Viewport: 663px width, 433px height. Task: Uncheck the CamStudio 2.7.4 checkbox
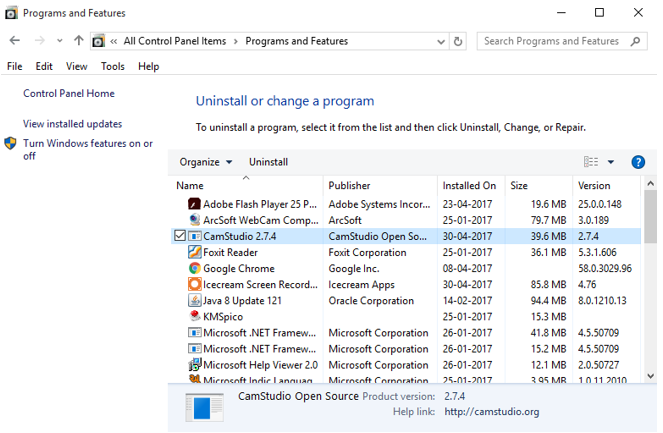[x=180, y=236]
